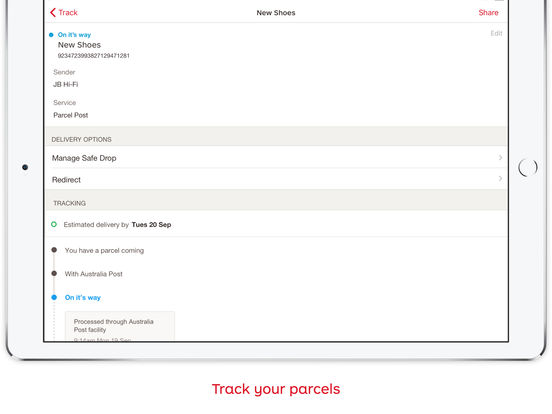Tap the iPad front camera dot
Screen dimensions: 552x414
click(25, 167)
